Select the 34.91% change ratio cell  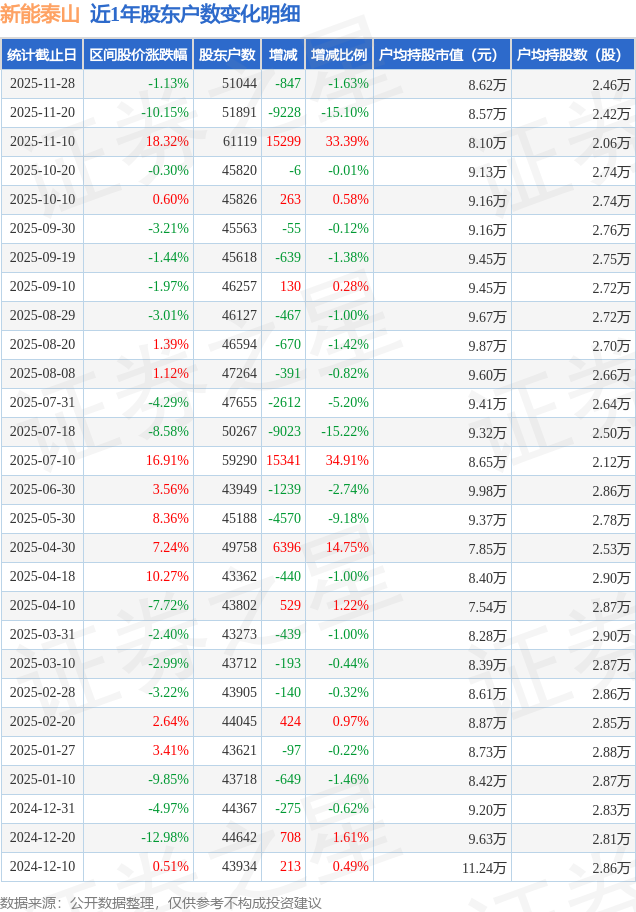coord(347,461)
